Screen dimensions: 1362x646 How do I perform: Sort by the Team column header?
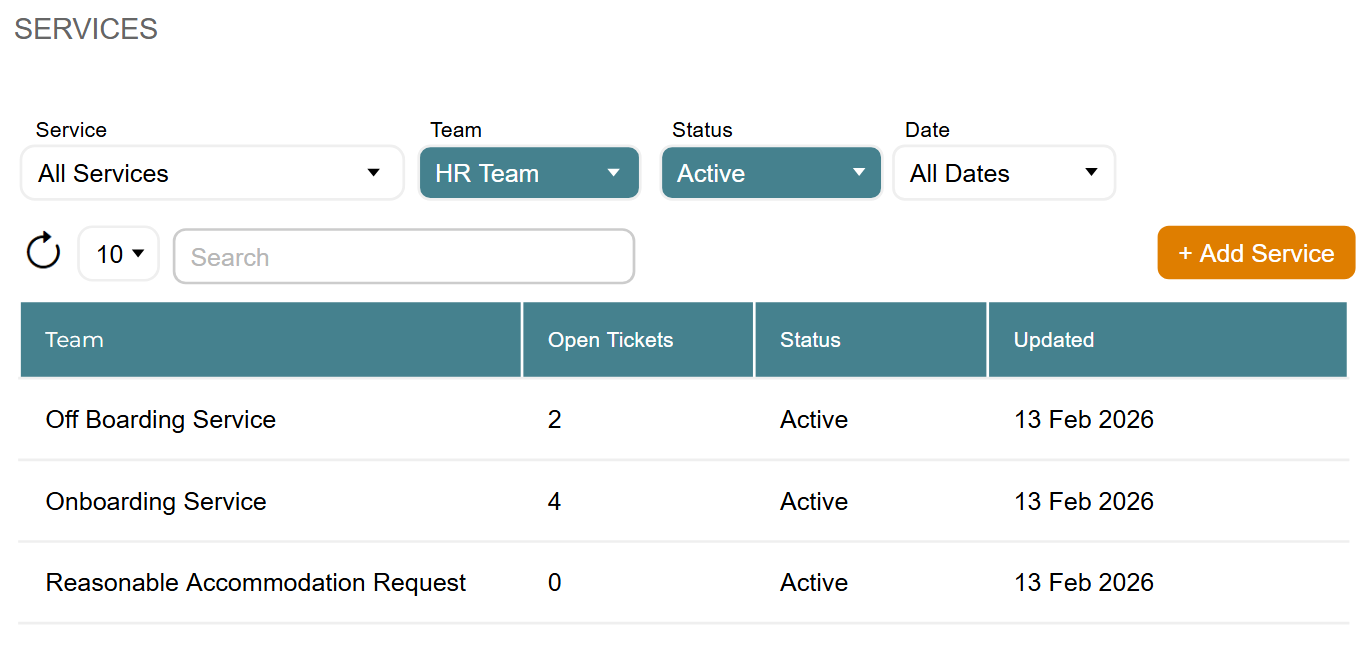click(x=74, y=339)
